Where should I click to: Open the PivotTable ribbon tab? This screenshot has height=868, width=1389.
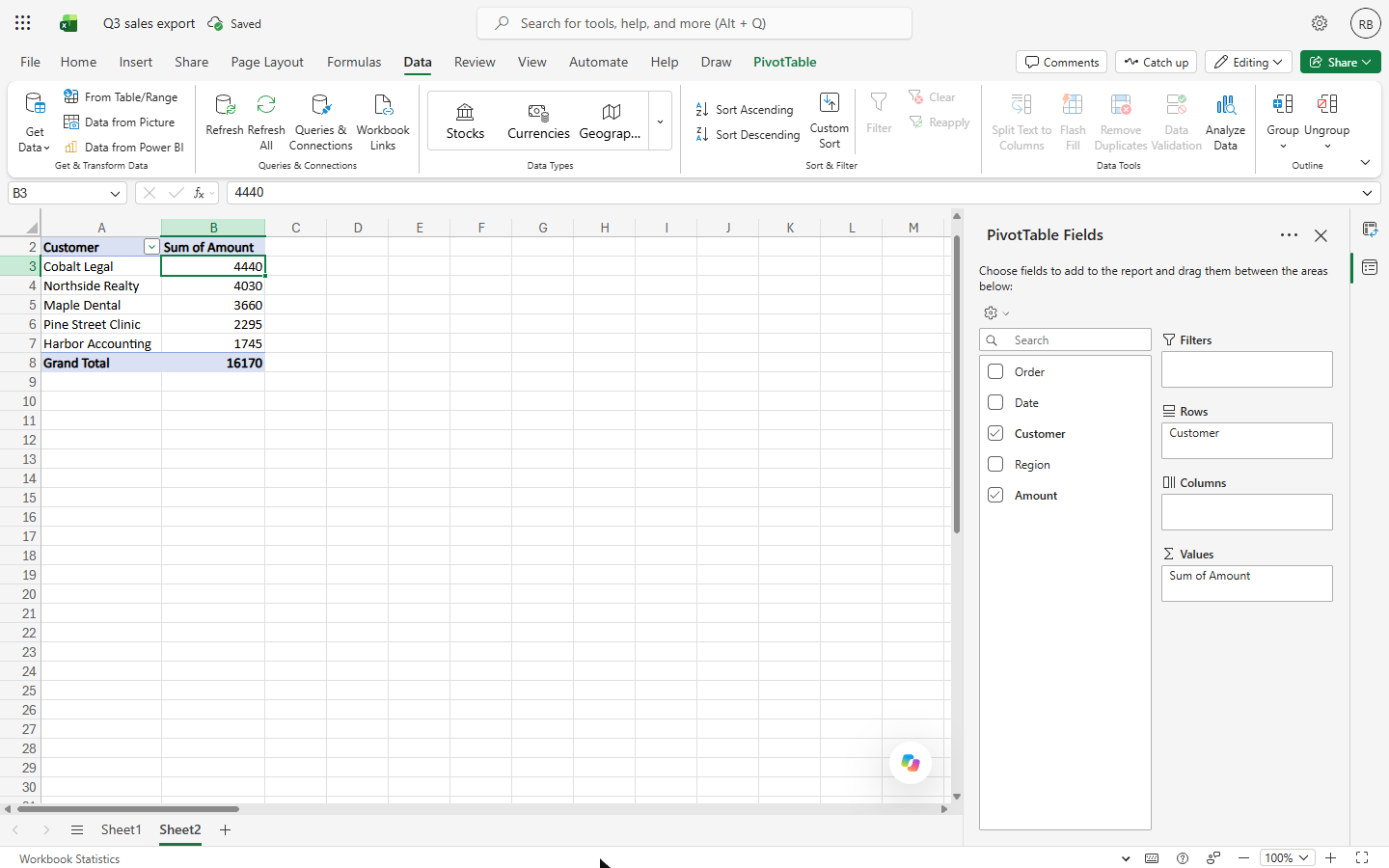(785, 62)
